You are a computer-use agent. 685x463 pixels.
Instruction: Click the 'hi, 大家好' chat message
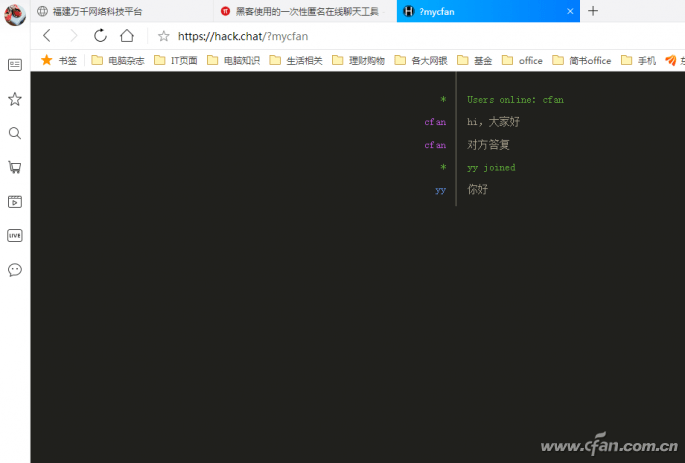[x=493, y=121]
